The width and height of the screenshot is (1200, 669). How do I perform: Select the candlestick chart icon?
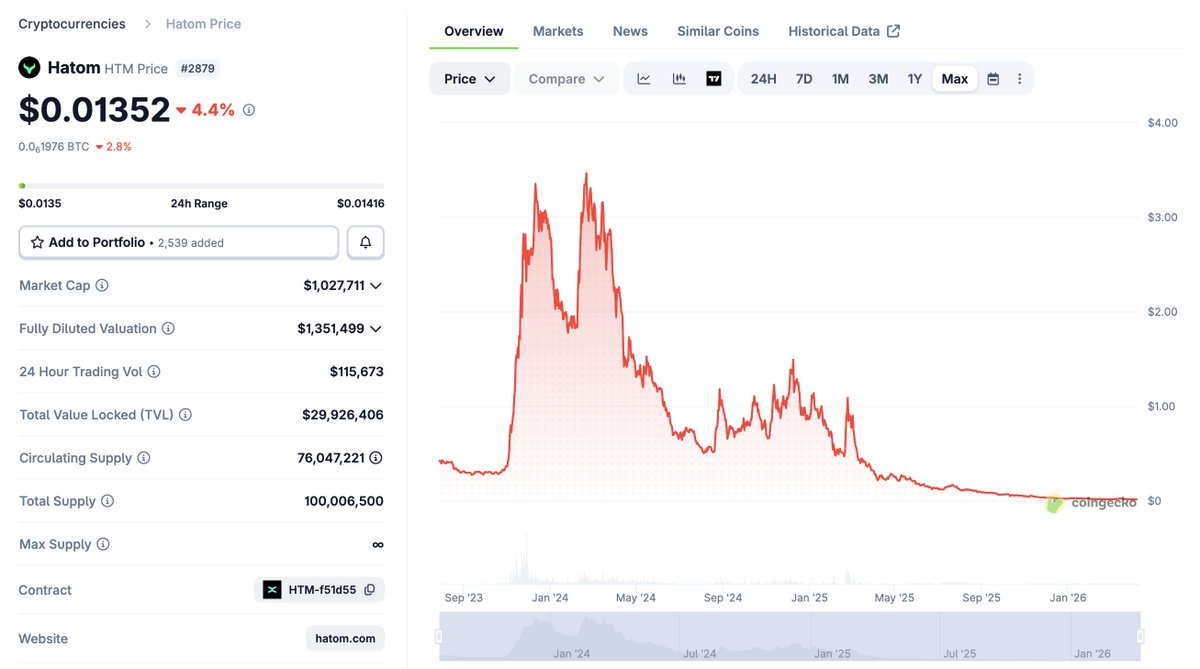[679, 79]
